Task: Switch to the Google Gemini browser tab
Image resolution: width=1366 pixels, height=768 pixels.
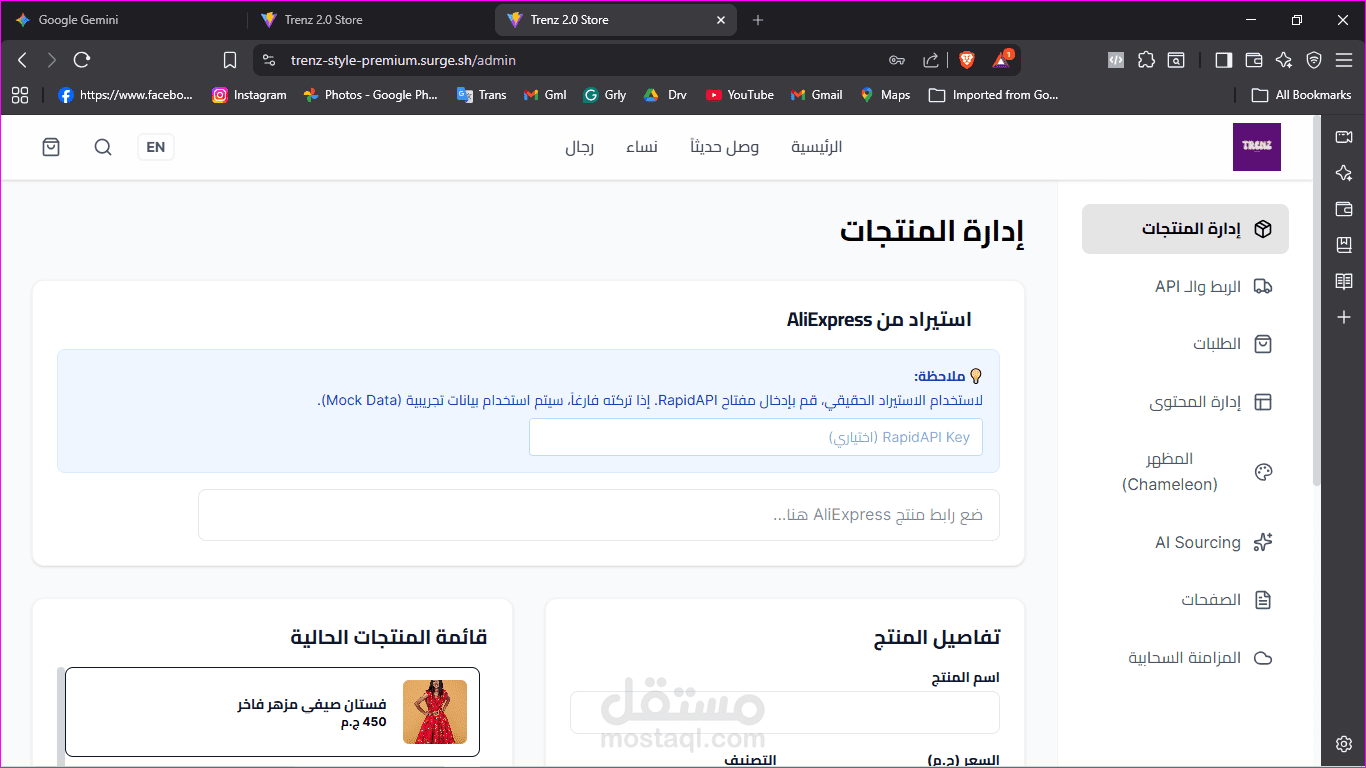Action: pyautogui.click(x=123, y=20)
